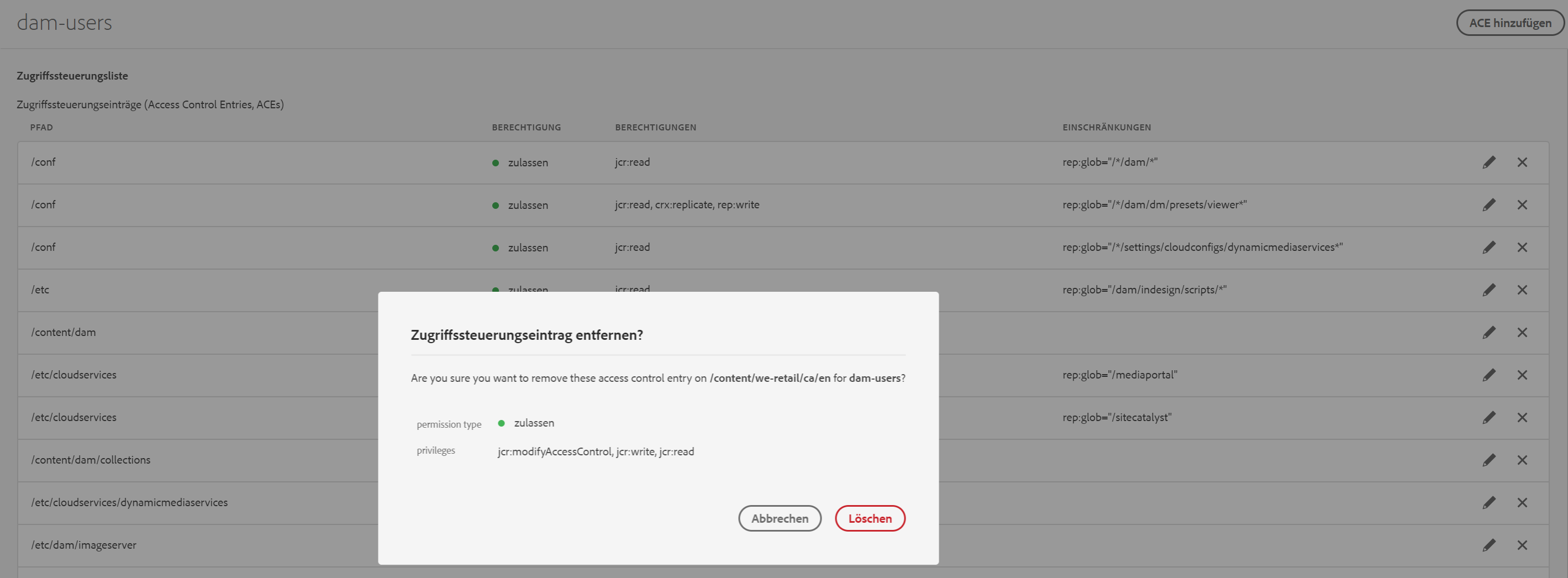Click the ACE hinzufügen button
The height and width of the screenshot is (578, 1568).
tap(1509, 23)
